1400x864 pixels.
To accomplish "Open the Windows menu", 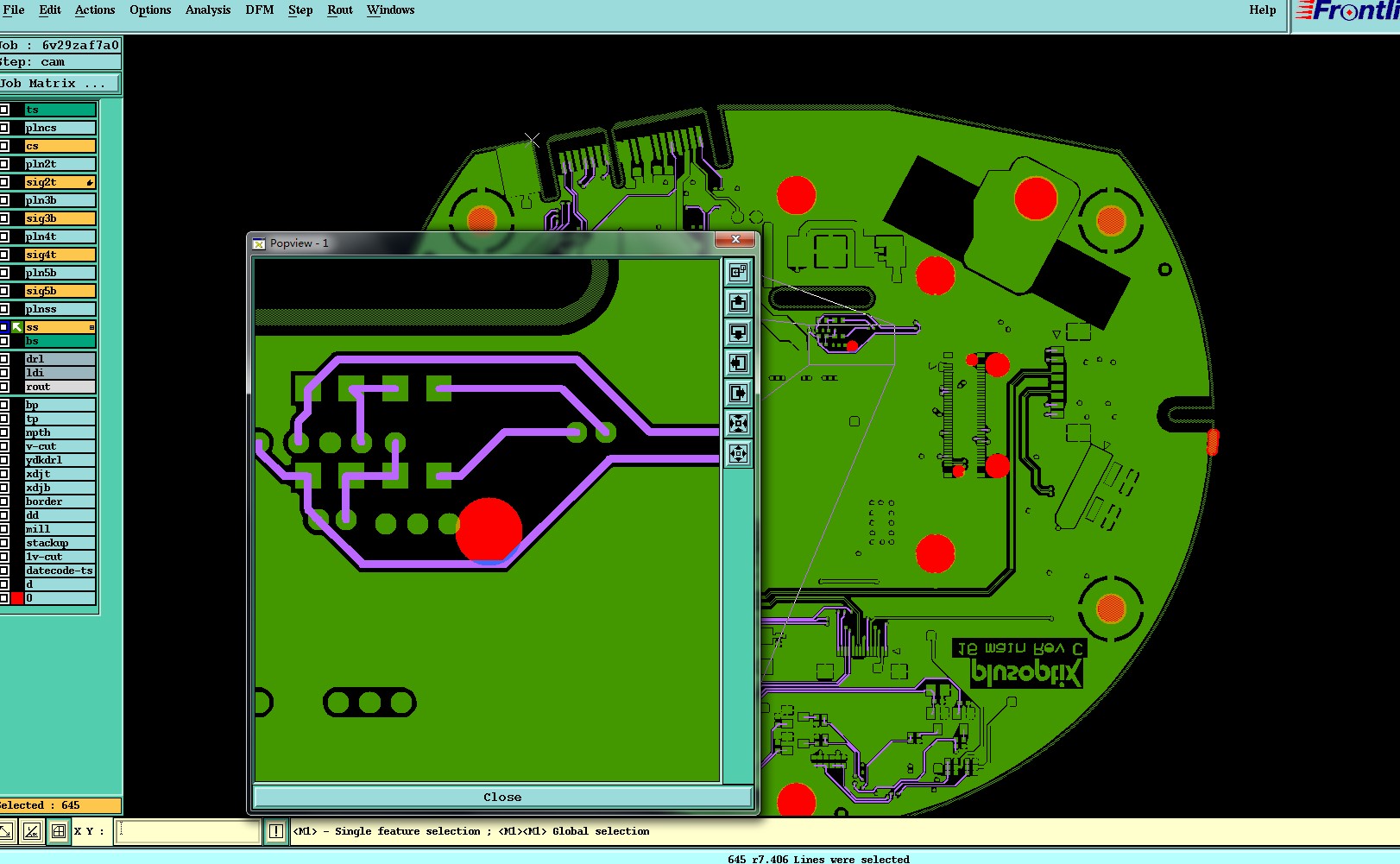I will click(x=391, y=10).
